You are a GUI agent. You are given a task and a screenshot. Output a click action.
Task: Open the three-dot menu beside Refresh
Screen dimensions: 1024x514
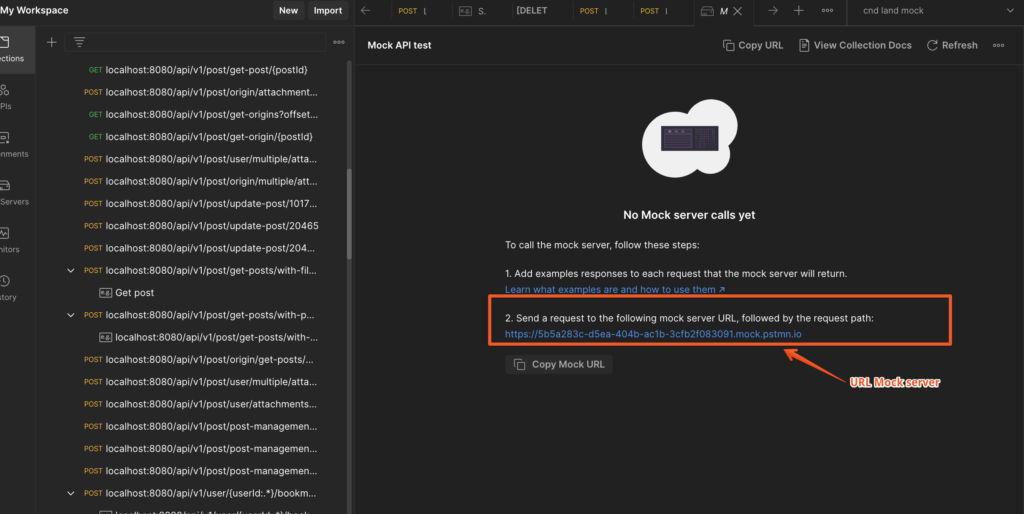tap(998, 45)
